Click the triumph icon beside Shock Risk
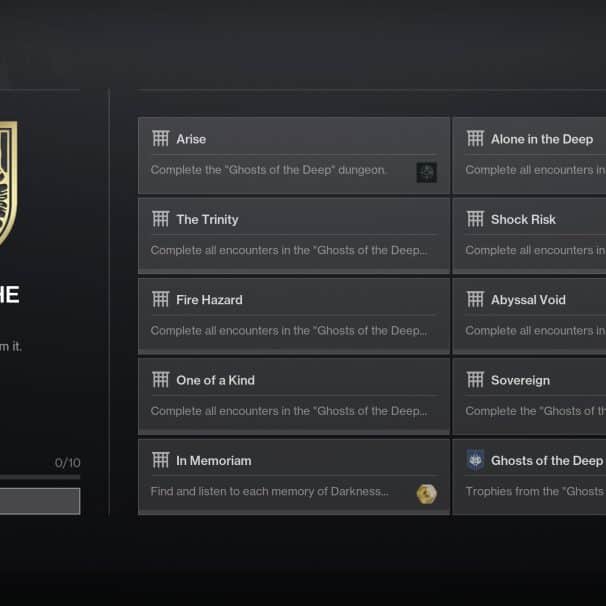Image resolution: width=606 pixels, height=606 pixels. click(475, 219)
